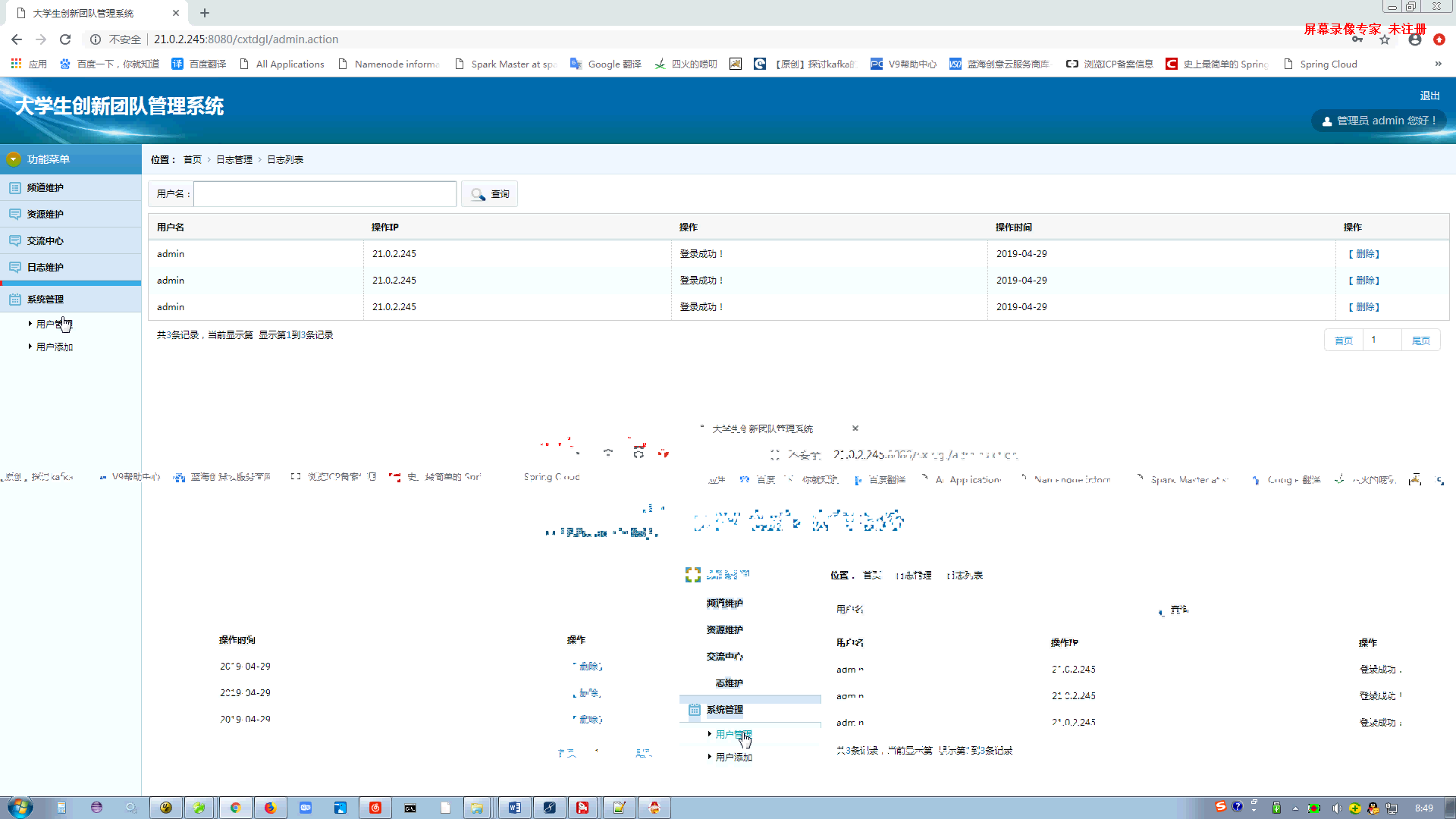The image size is (1456, 819).
Task: Bookmark this page with the star icon
Action: [x=1385, y=39]
